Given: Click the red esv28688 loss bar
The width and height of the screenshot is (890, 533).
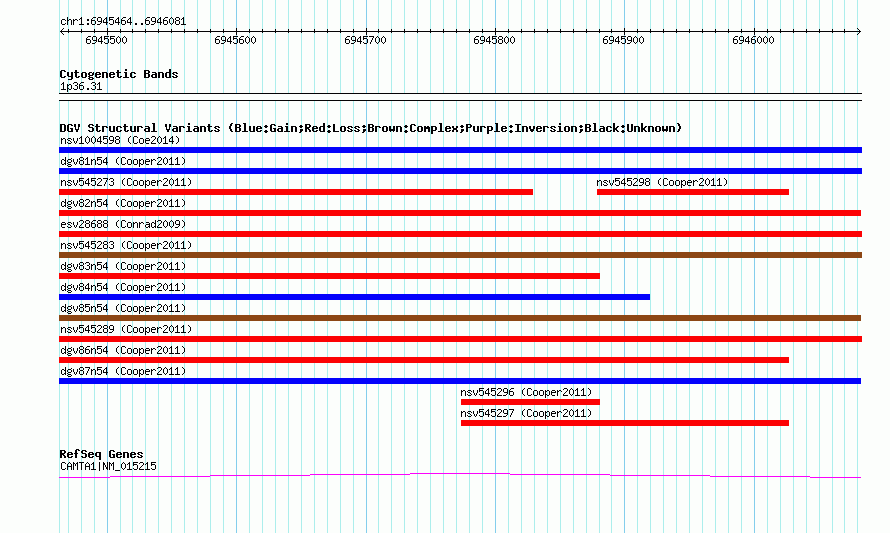Looking at the screenshot, I should [460, 234].
